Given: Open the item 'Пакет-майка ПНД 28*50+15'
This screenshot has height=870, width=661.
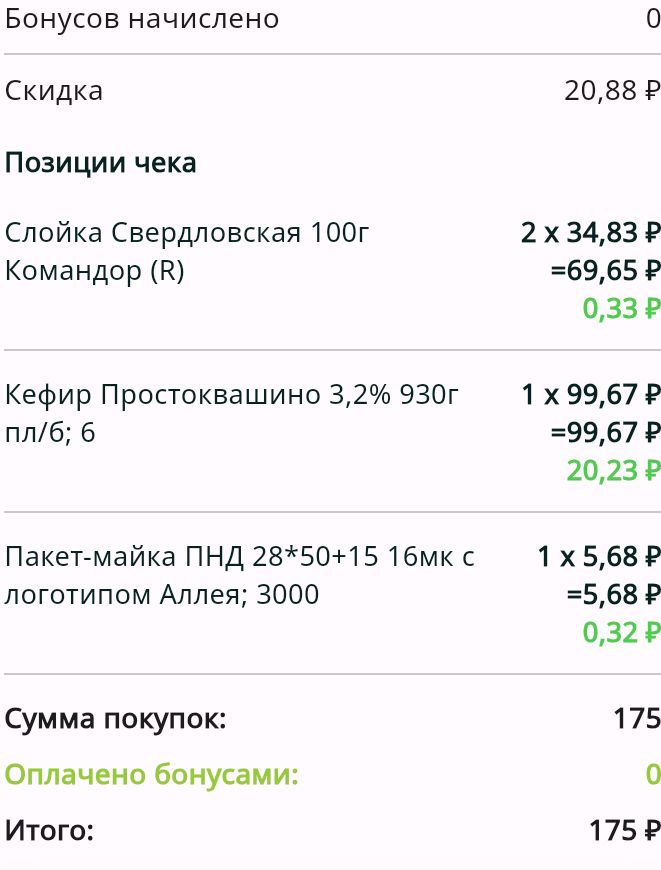Looking at the screenshot, I should point(240,575).
